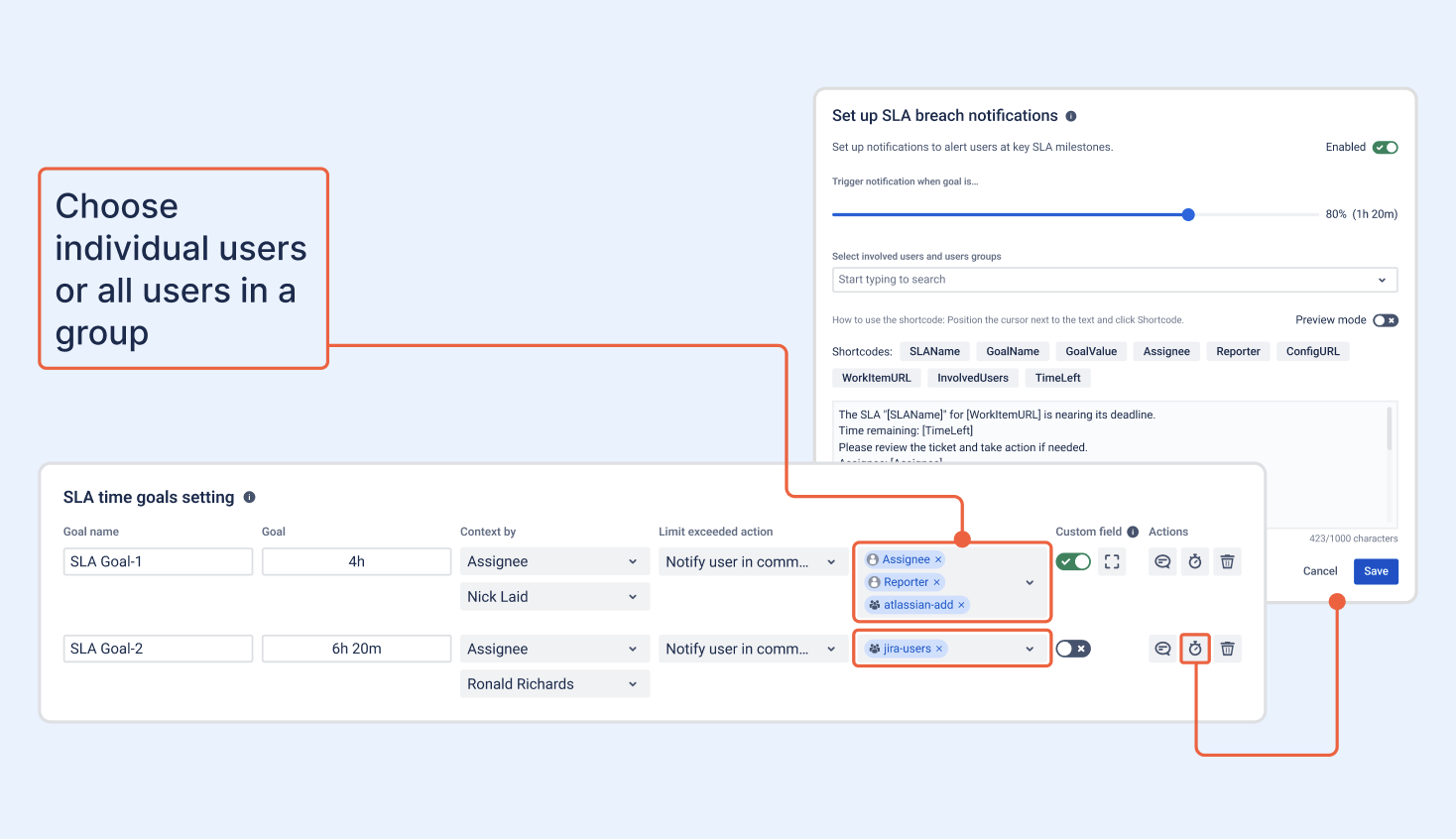Screen dimensions: 1456x839
Task: Toggle custom field off for SLA Goal-1
Action: pos(1073,561)
